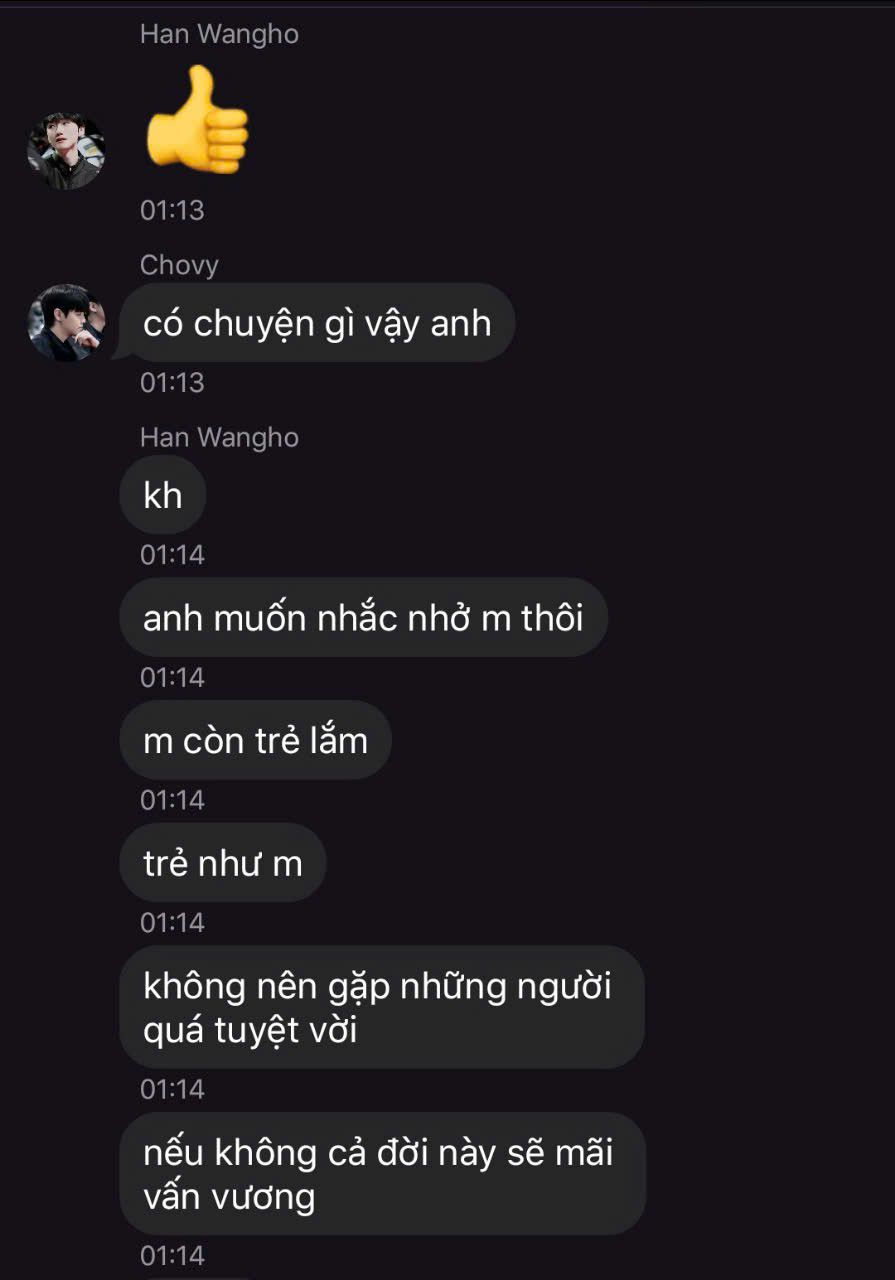Click the 01:14 timestamp below 'kh'
895x1280 pixels.
tap(172, 554)
